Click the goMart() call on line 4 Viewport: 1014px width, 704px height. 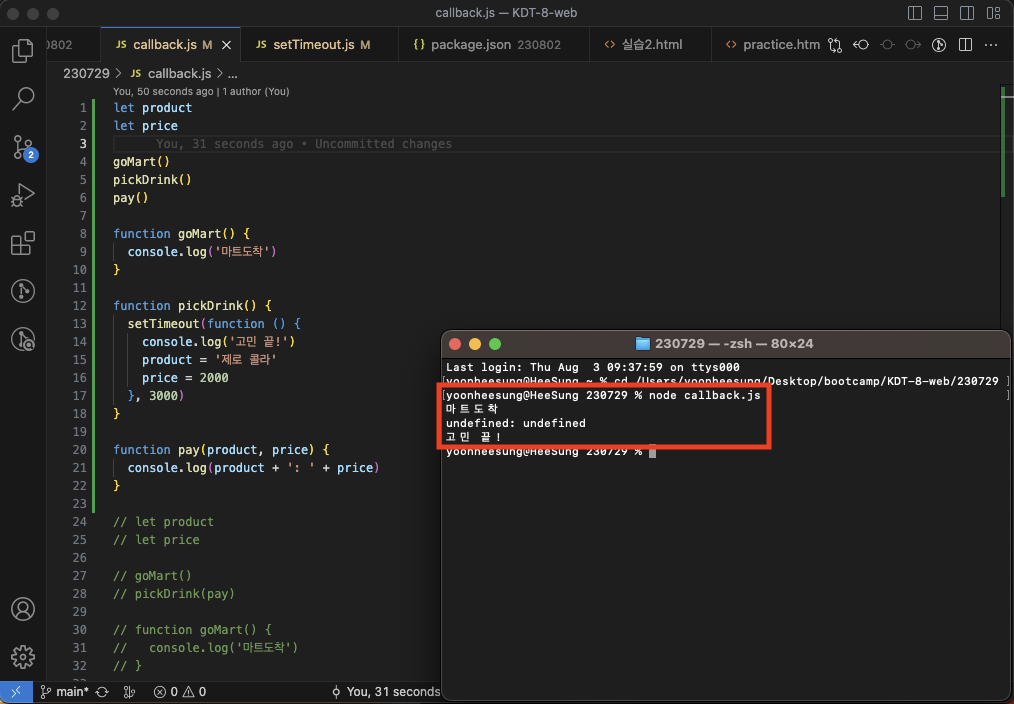(141, 162)
